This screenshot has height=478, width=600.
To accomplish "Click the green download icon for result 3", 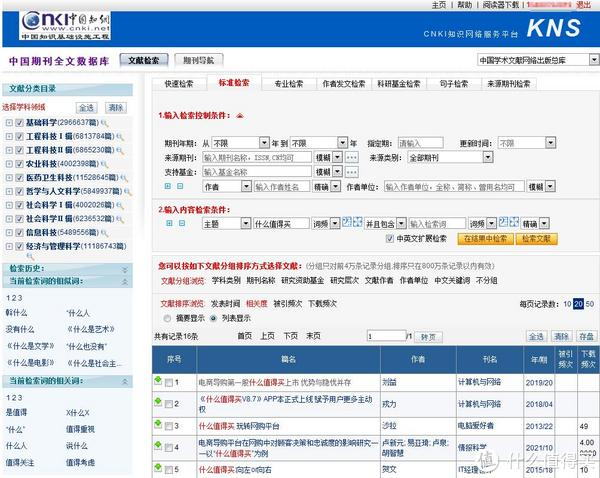I will click(x=158, y=424).
